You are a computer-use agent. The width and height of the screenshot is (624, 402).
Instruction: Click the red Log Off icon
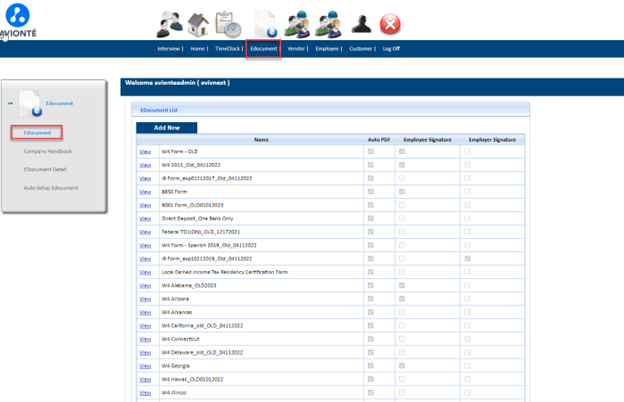390,23
